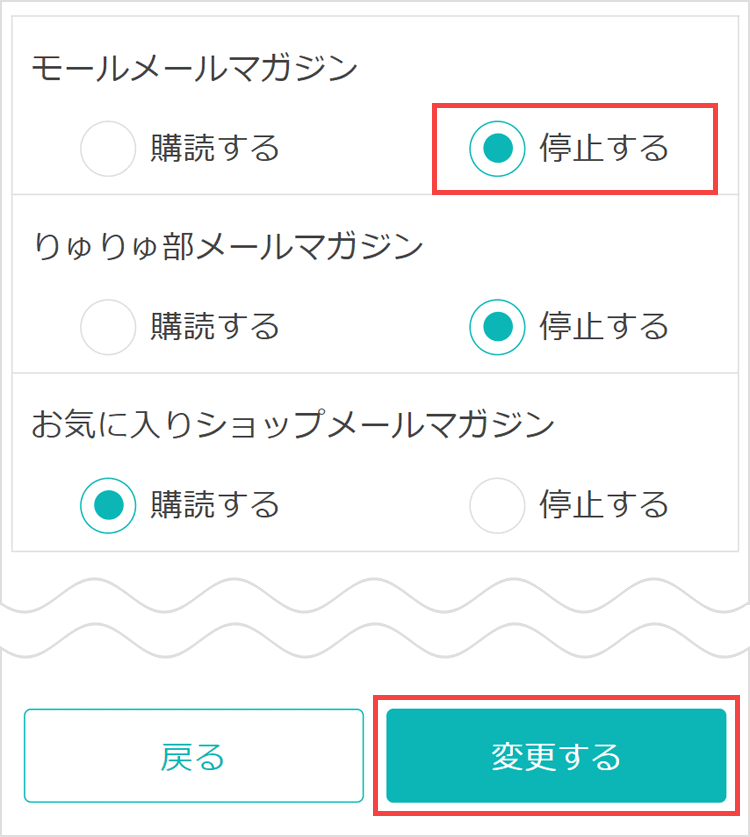The image size is (750, 837).
Task: Click the 戻る button
Action: (x=194, y=755)
